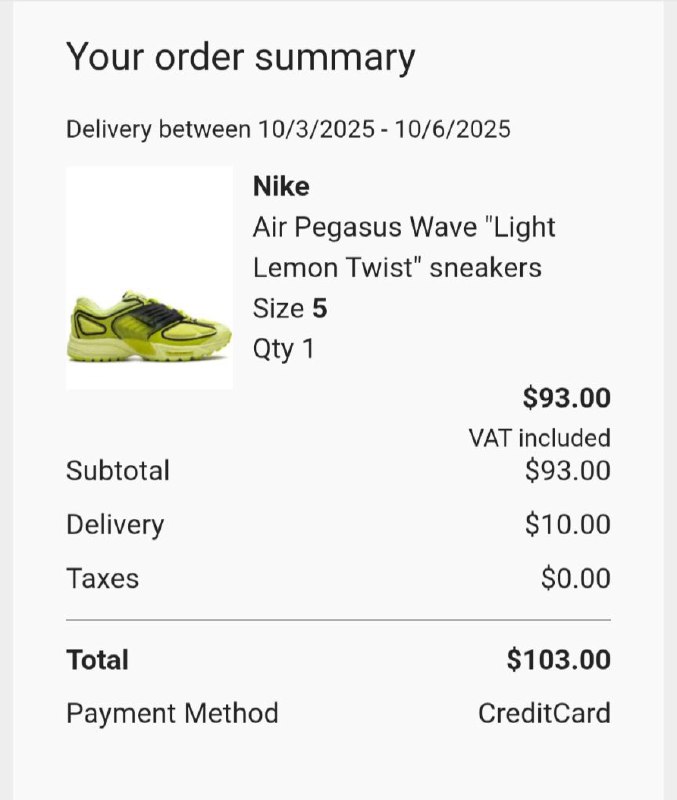The height and width of the screenshot is (800, 677).
Task: Open the Nike brand name link
Action: coord(281,187)
